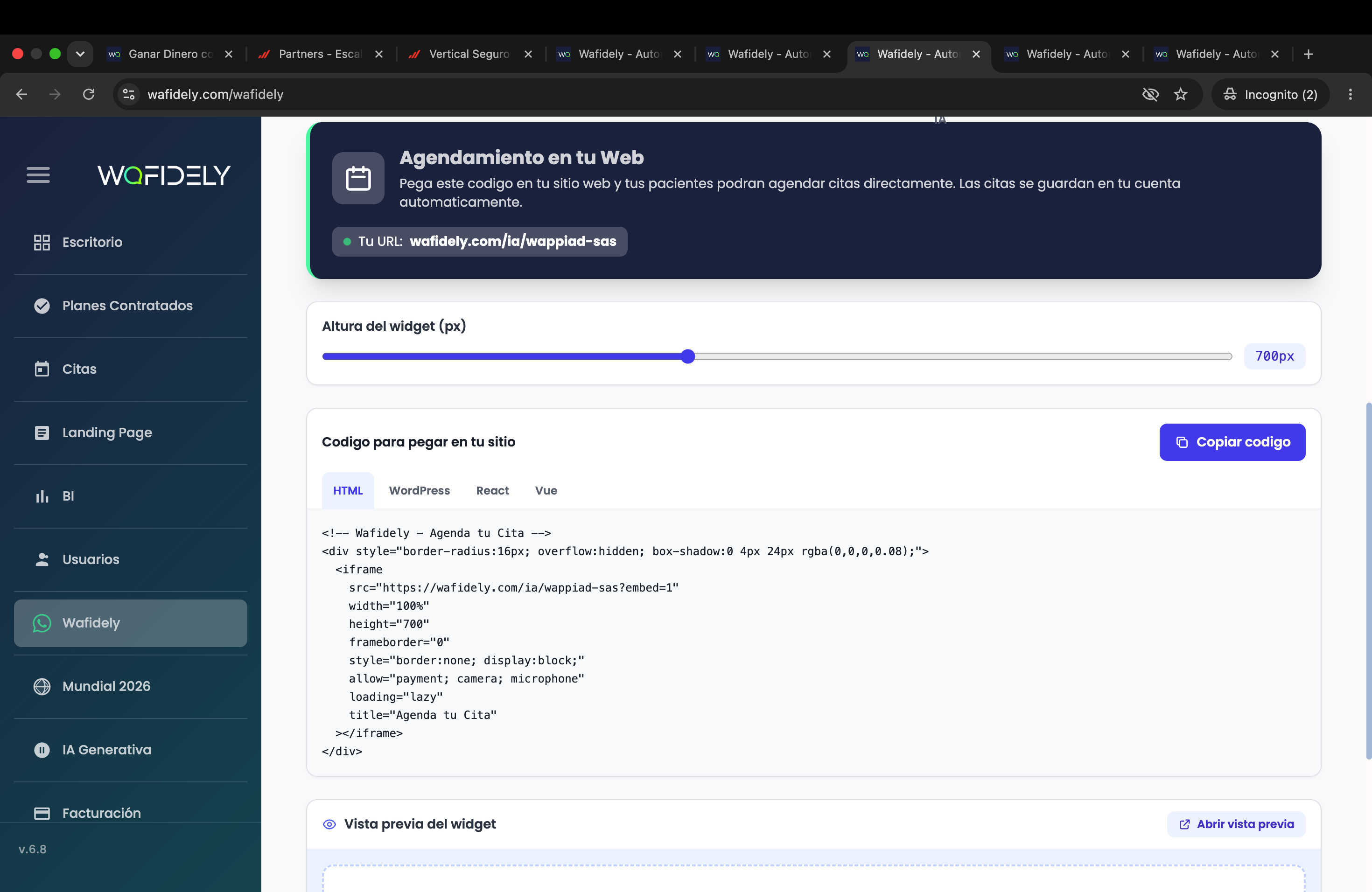Click the iframe src line in code
Image resolution: width=1372 pixels, height=892 pixels.
pos(514,588)
